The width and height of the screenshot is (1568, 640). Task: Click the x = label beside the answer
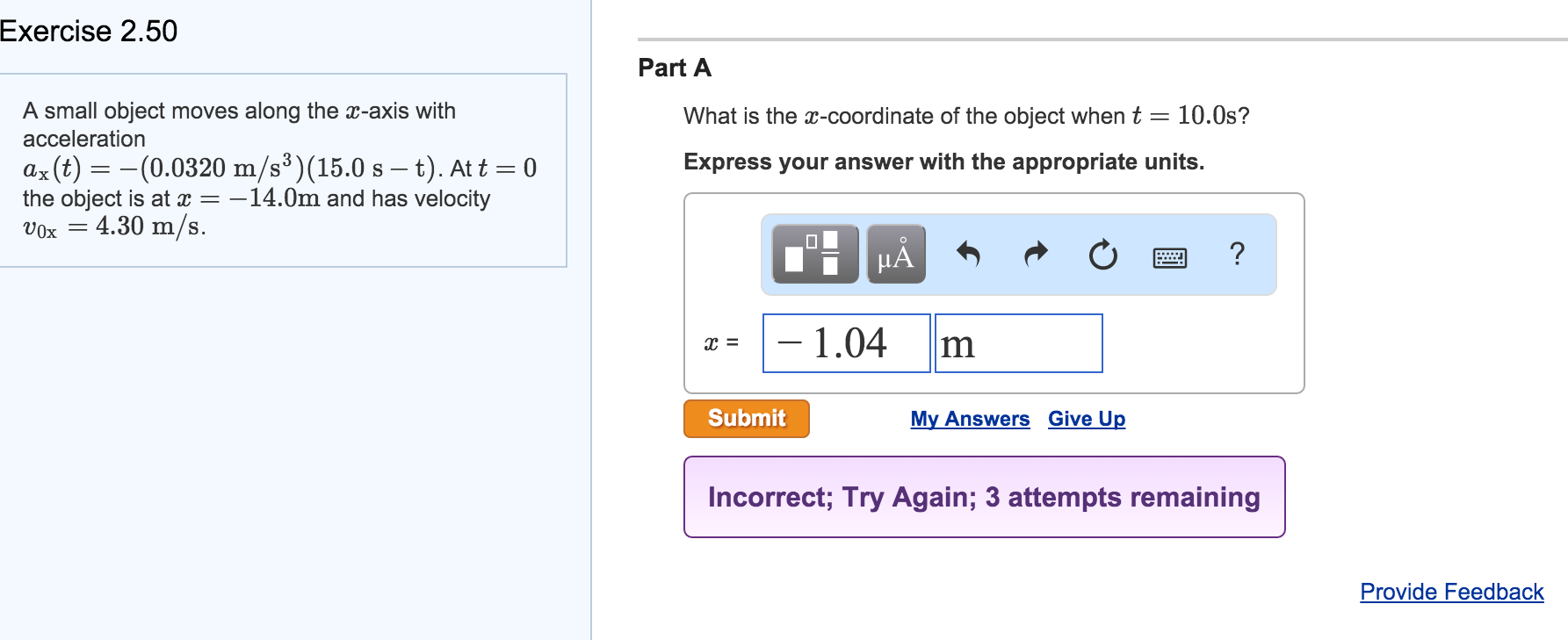click(x=719, y=342)
